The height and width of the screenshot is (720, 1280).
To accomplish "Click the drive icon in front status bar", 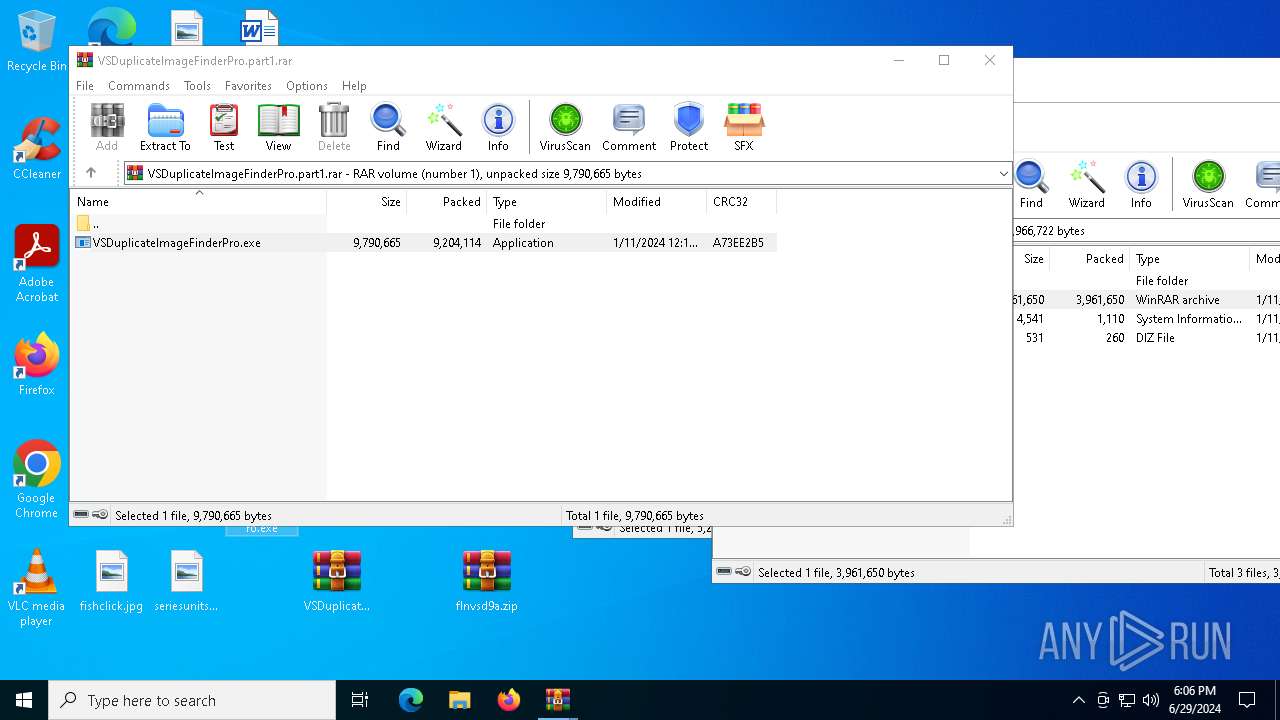I will coord(81,515).
